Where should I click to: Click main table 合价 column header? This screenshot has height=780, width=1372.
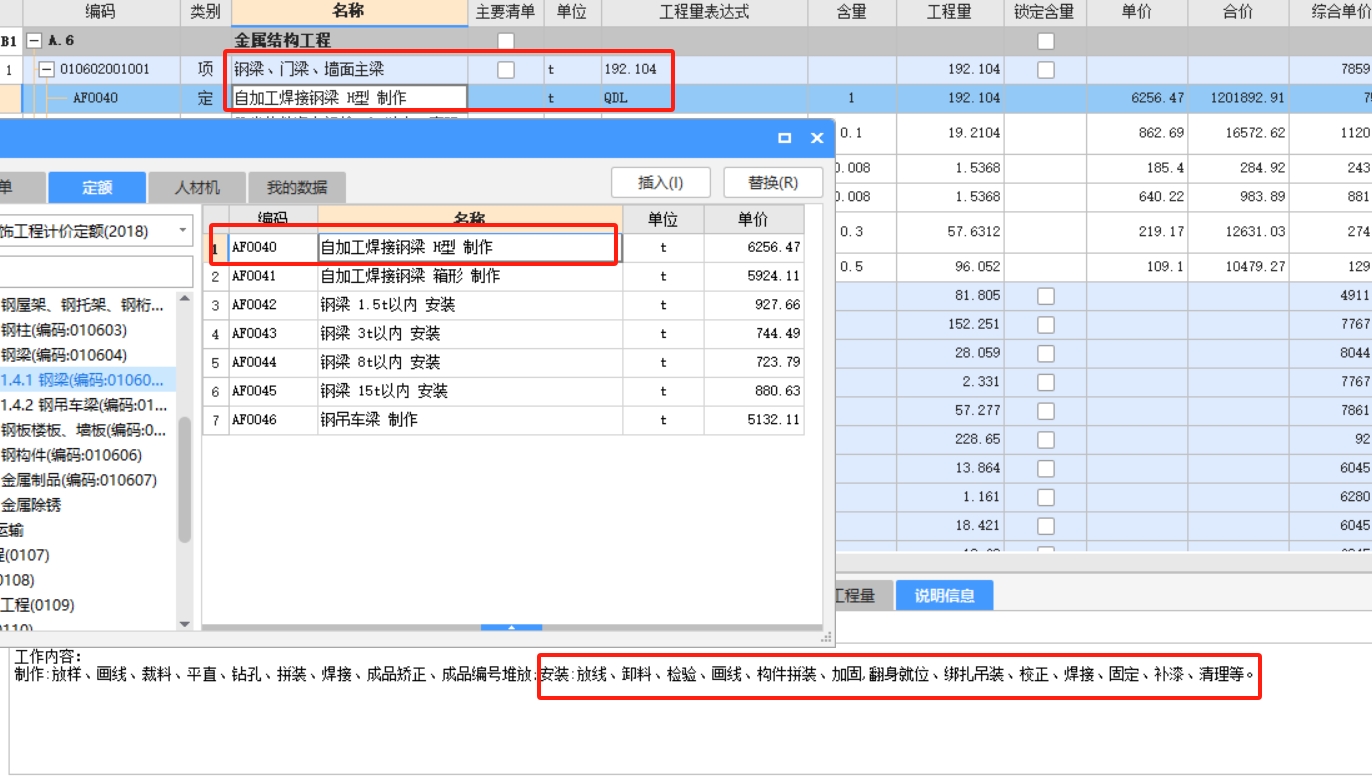coord(1238,13)
